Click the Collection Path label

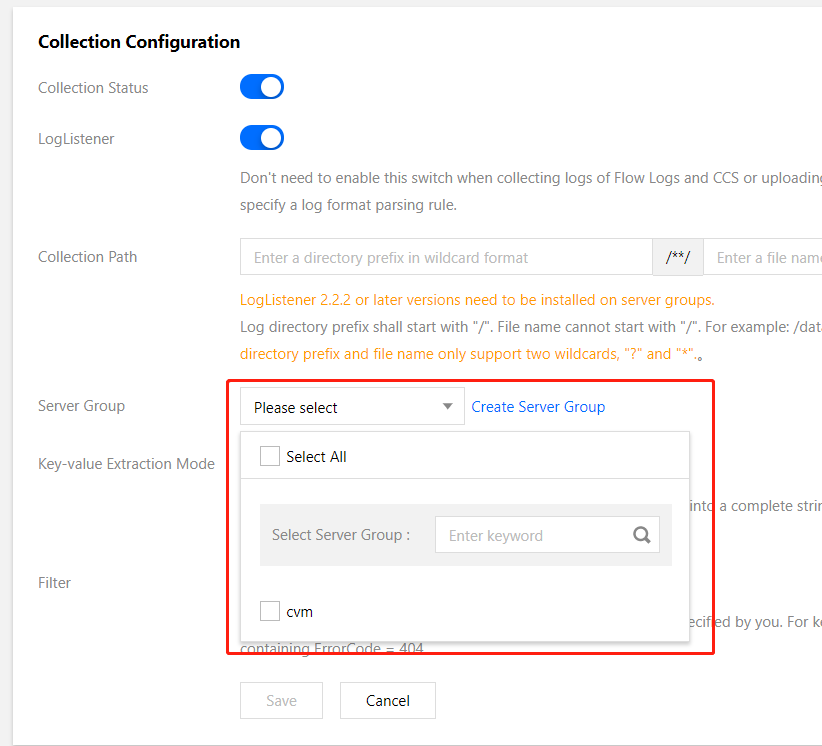87,257
